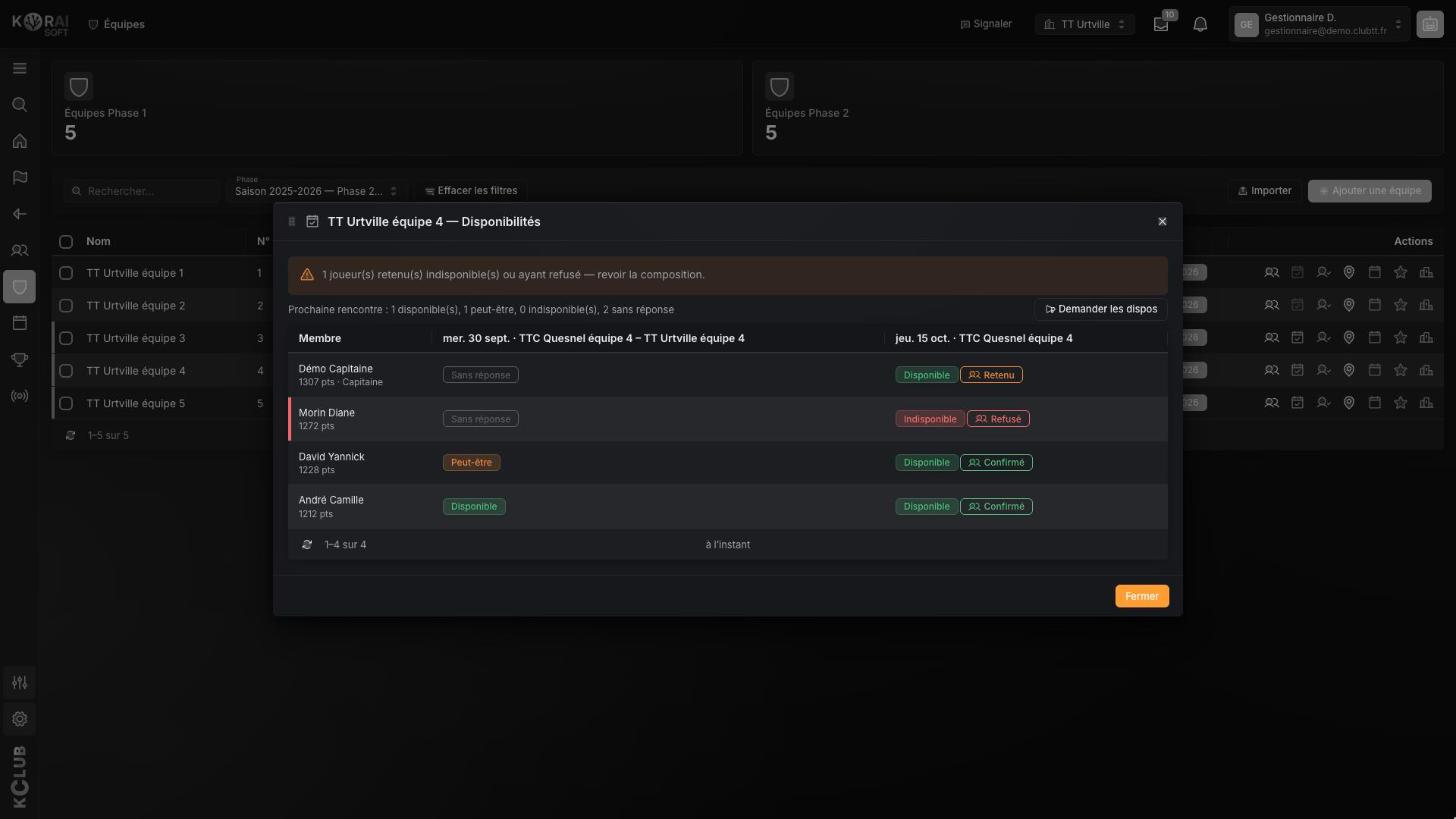Click the refresh icon in availability table

[307, 545]
